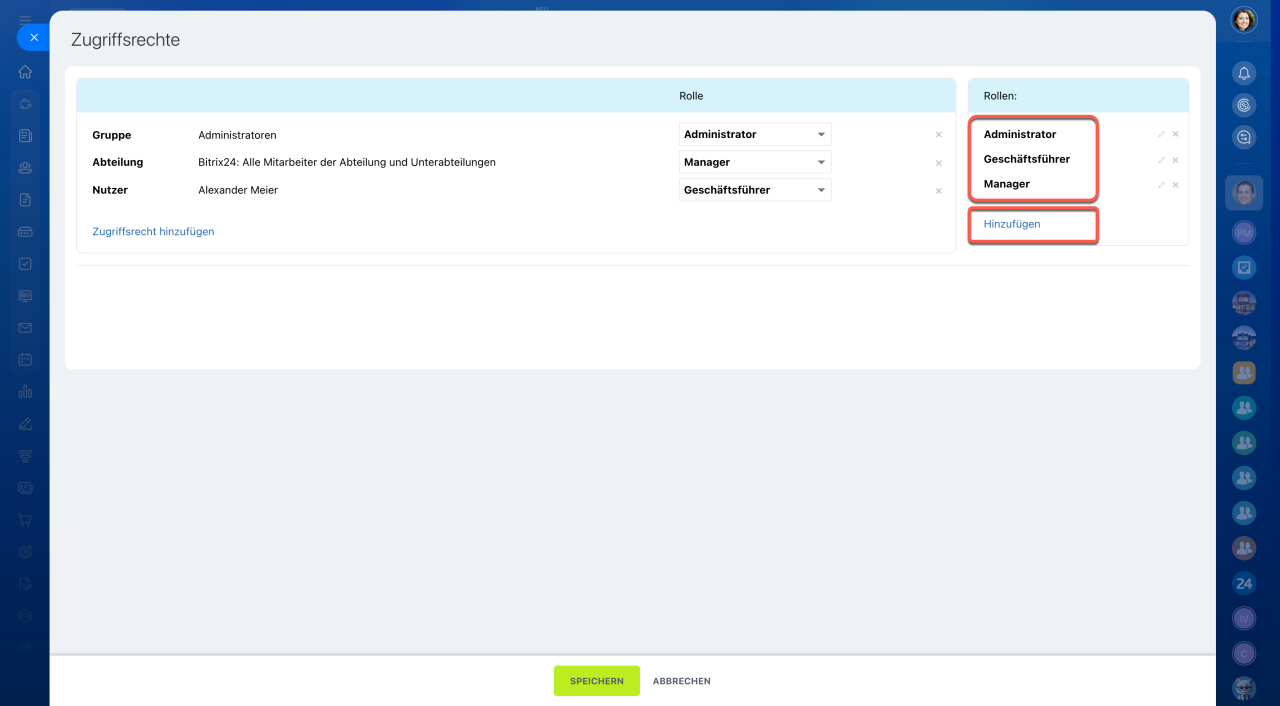The height and width of the screenshot is (706, 1280).
Task: Click the Abbrechen button
Action: pyautogui.click(x=682, y=681)
